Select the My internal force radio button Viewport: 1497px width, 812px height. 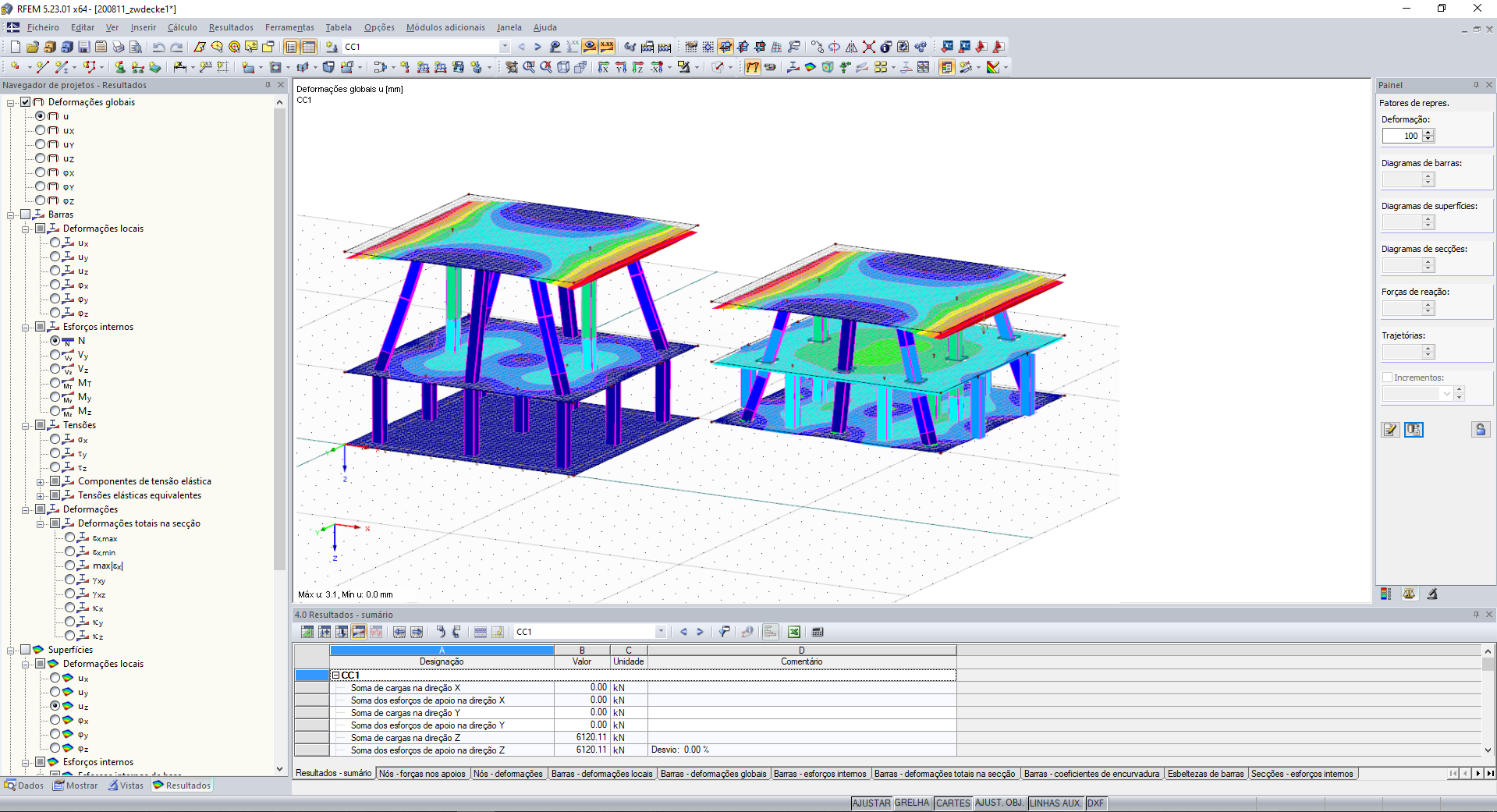point(55,397)
